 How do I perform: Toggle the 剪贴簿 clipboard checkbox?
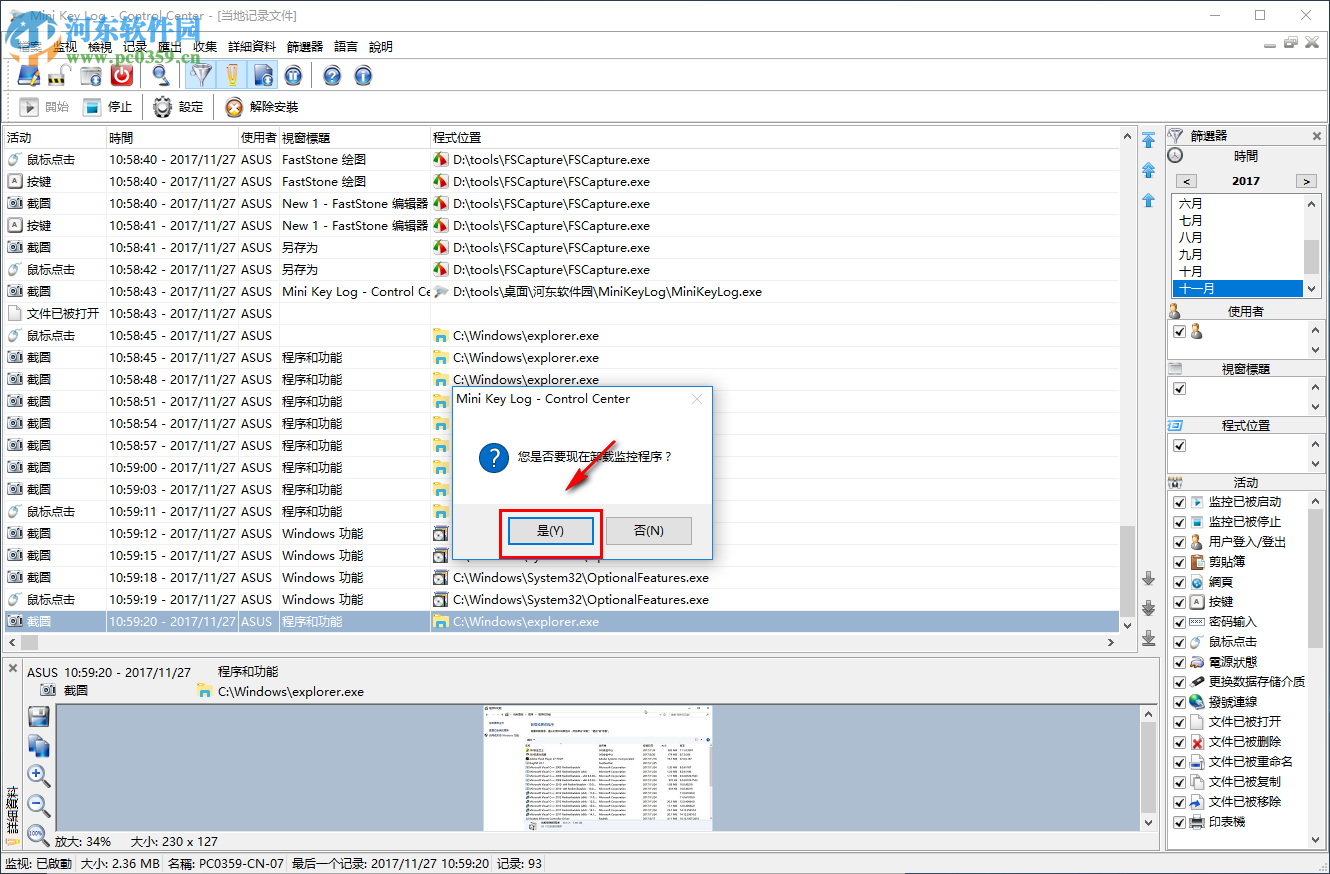(1180, 562)
